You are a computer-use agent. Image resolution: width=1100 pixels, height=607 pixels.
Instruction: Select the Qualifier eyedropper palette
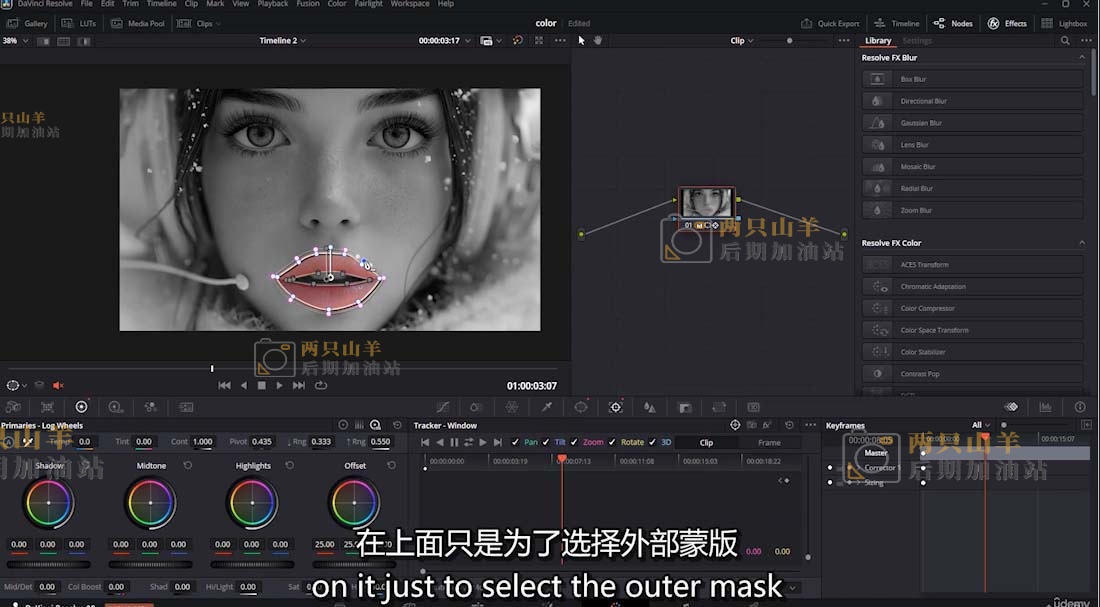tap(547, 407)
